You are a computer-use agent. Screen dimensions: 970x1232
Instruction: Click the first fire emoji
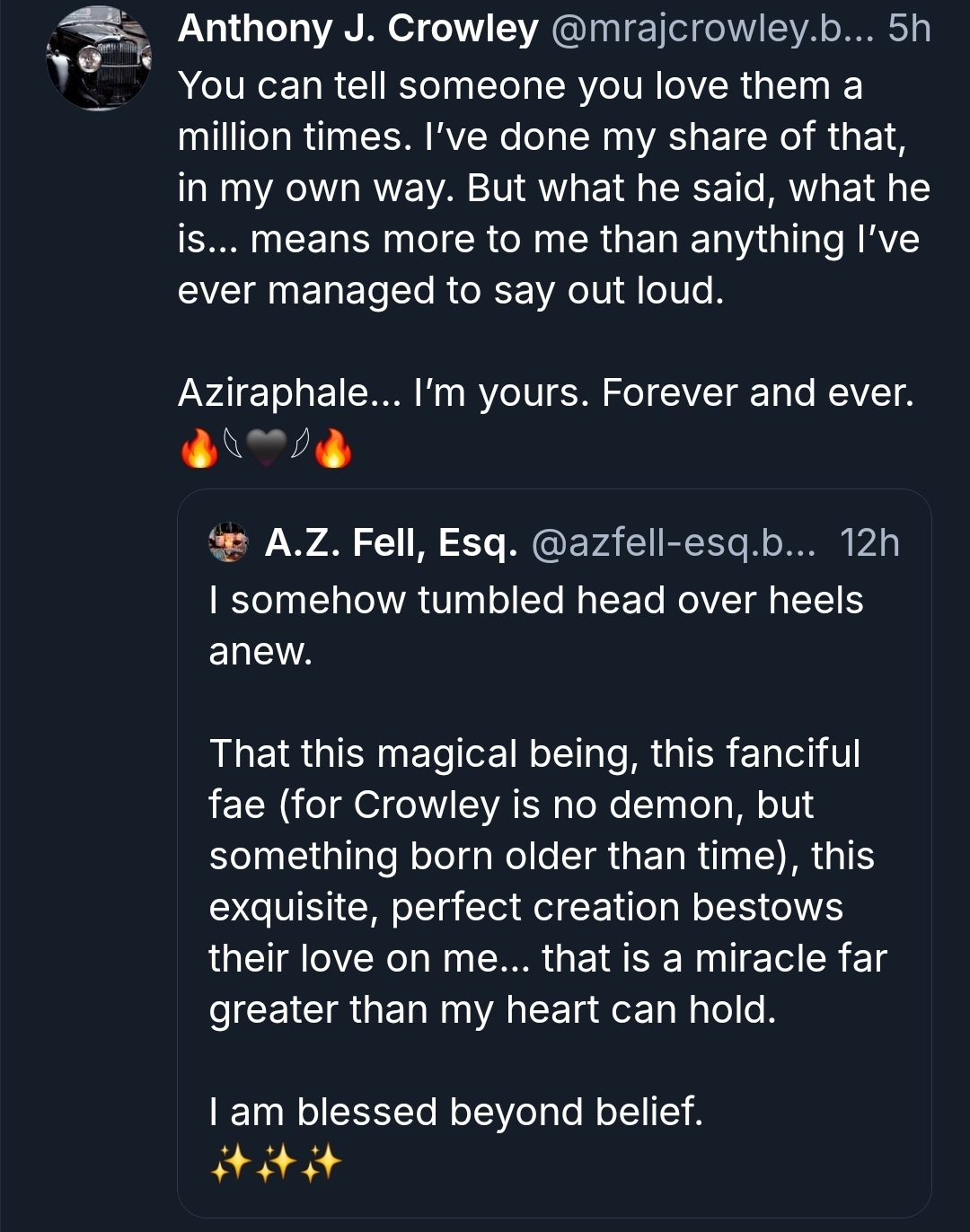199,447
